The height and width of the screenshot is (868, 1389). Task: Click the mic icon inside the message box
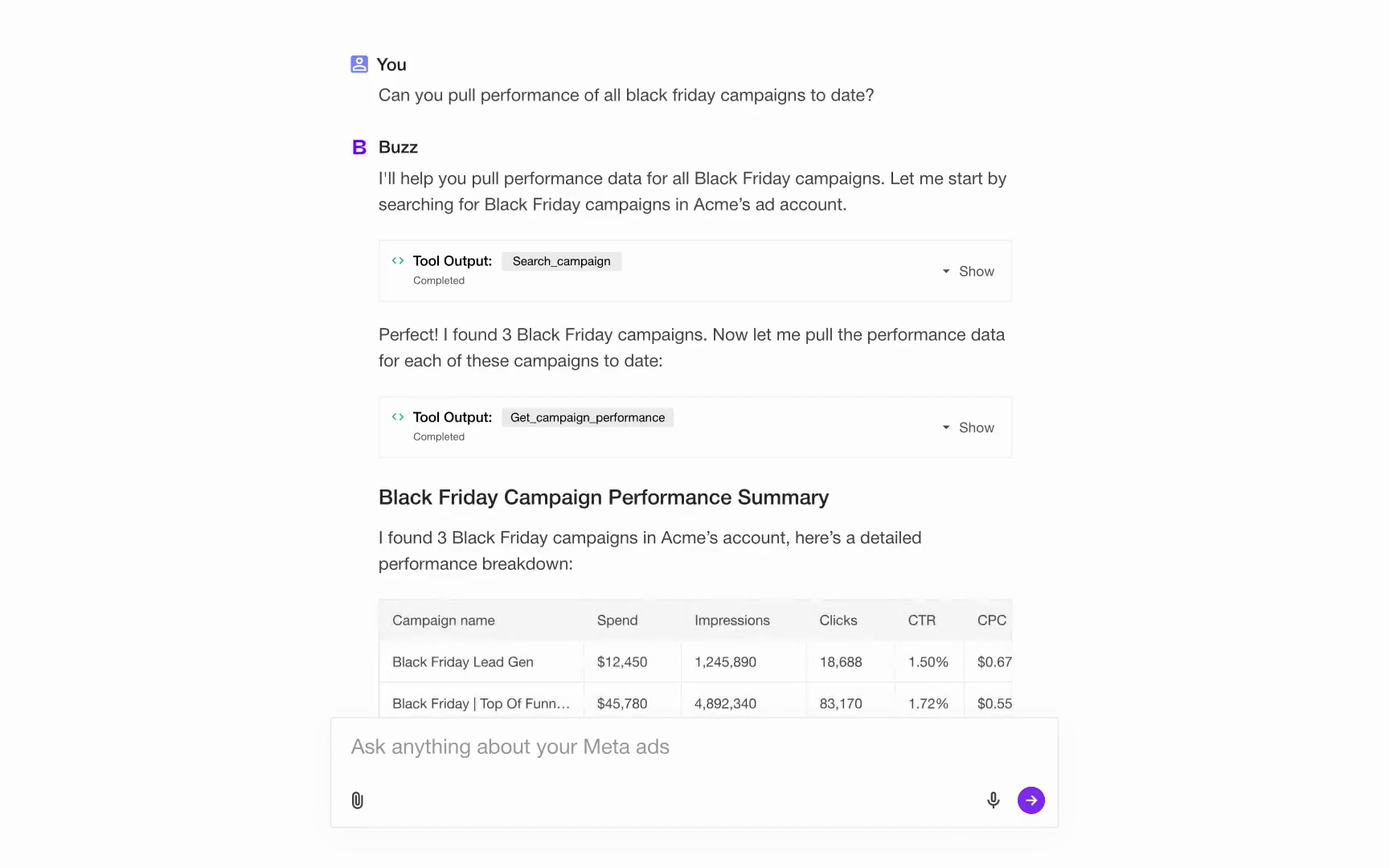[994, 800]
